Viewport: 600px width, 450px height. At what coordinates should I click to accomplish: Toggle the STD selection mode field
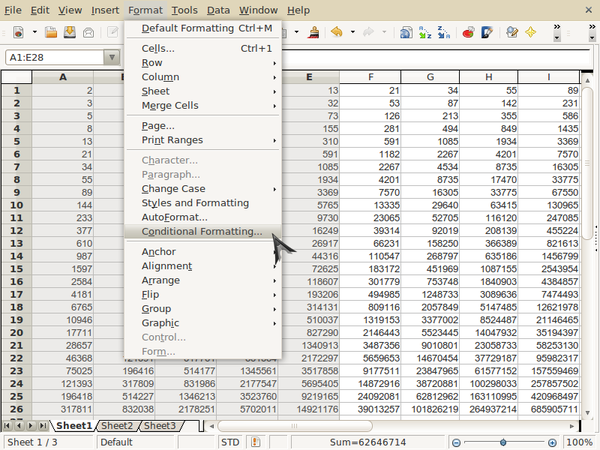(x=230, y=442)
